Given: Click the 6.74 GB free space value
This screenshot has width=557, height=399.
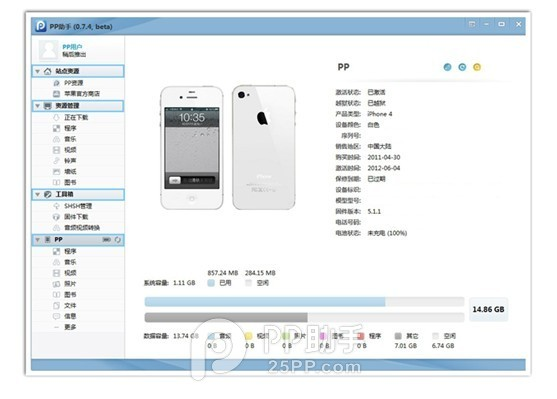Looking at the screenshot, I should [443, 346].
